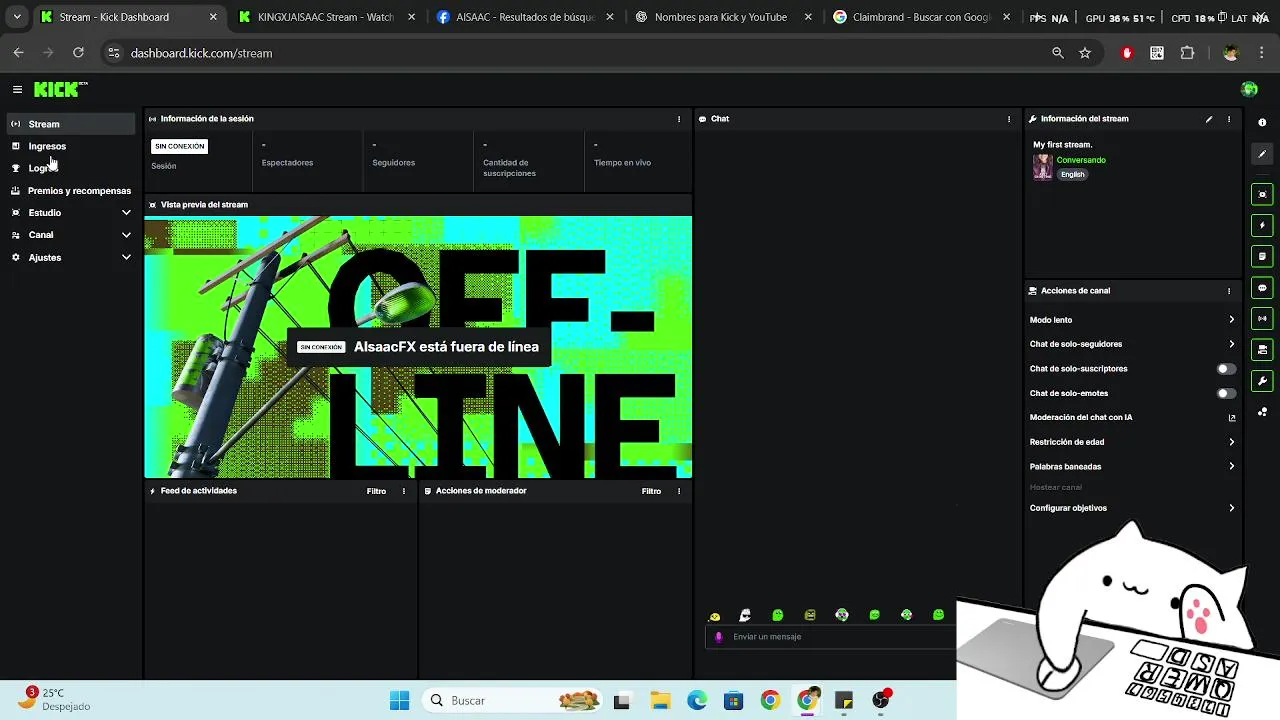The width and height of the screenshot is (1280, 720).
Task: Select the angry olive-colored emote
Action: pos(810,615)
